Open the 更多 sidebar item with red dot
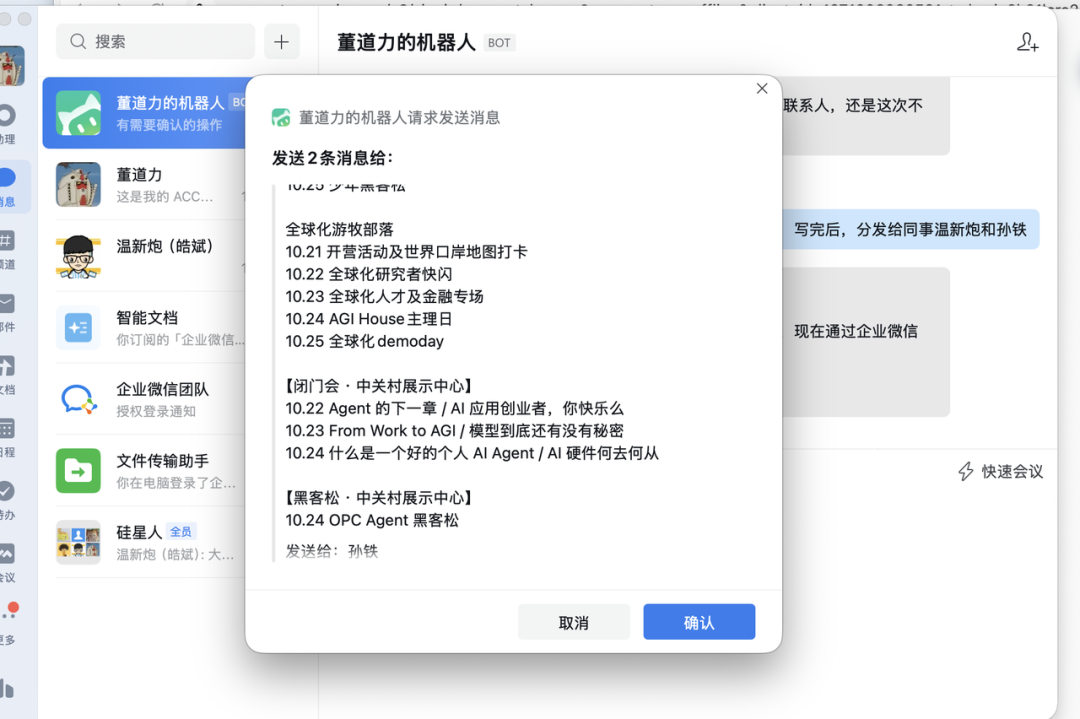 (8, 624)
